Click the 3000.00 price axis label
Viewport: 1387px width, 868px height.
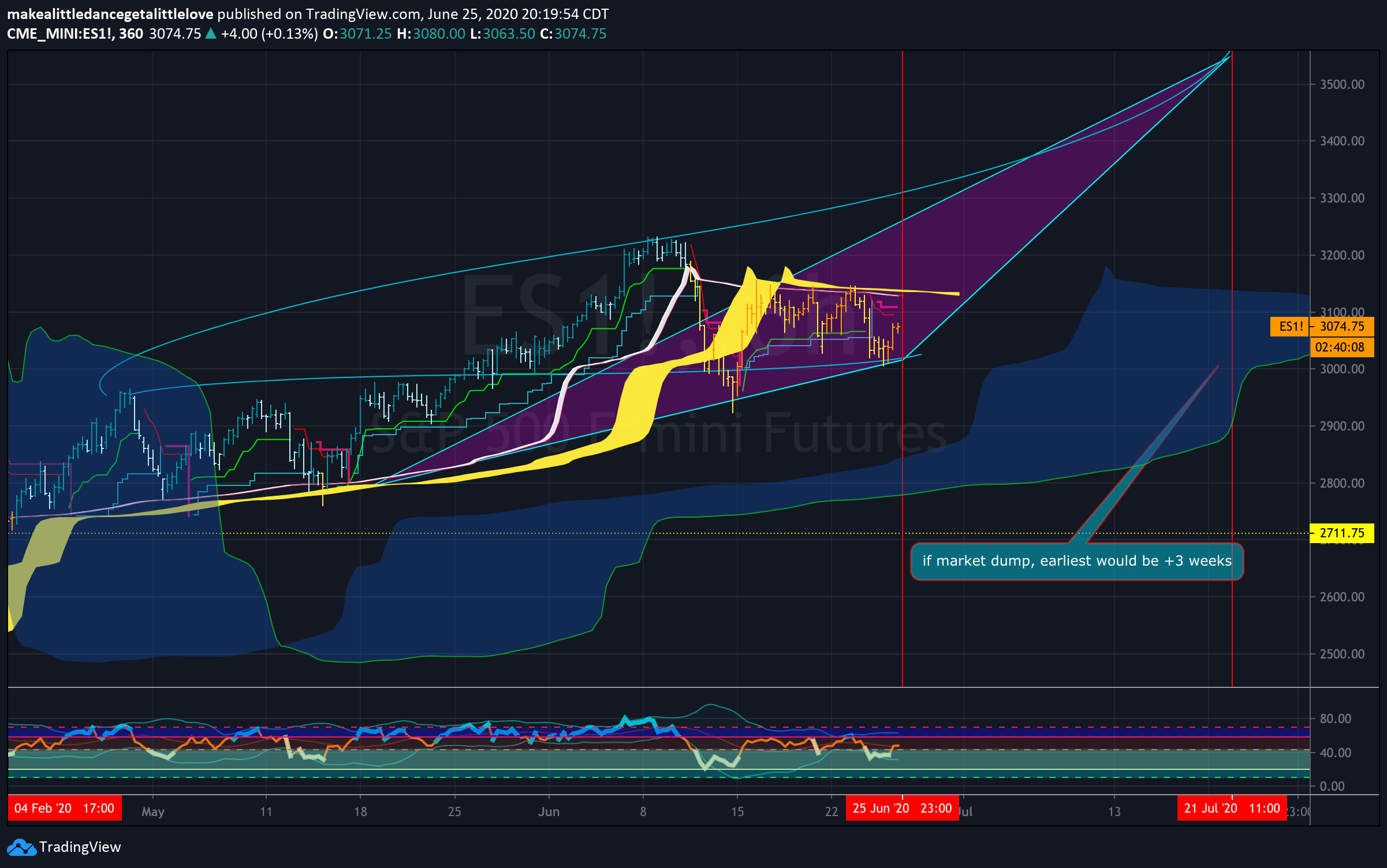(x=1342, y=369)
